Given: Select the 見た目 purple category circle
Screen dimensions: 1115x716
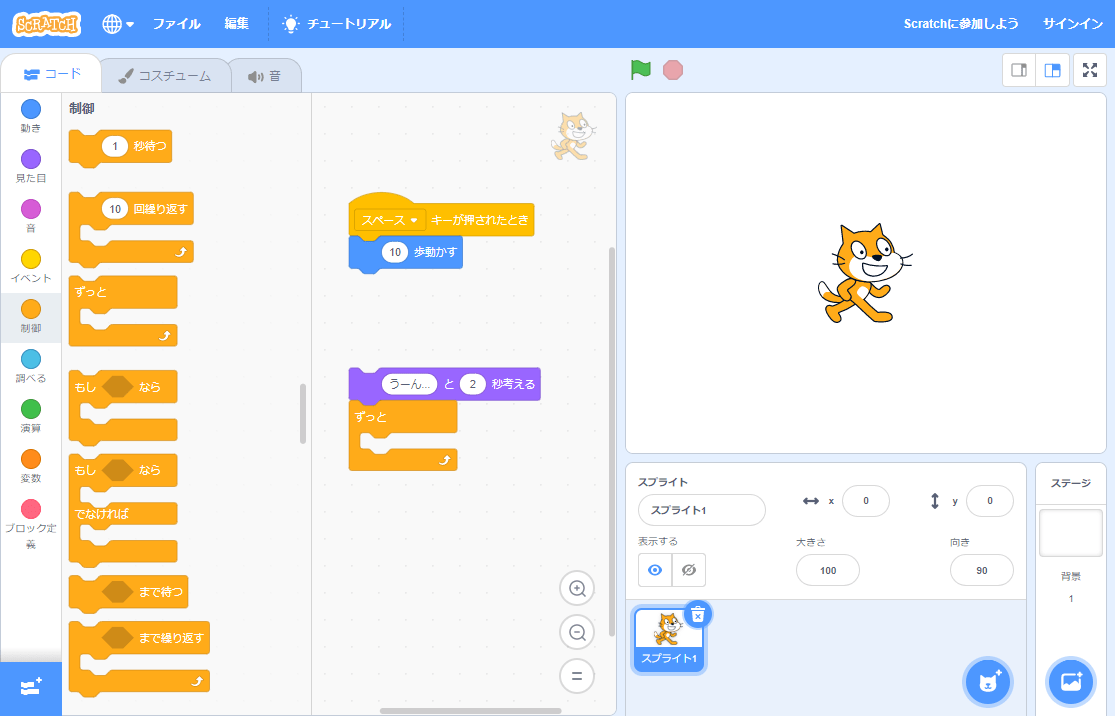Looking at the screenshot, I should (31, 159).
